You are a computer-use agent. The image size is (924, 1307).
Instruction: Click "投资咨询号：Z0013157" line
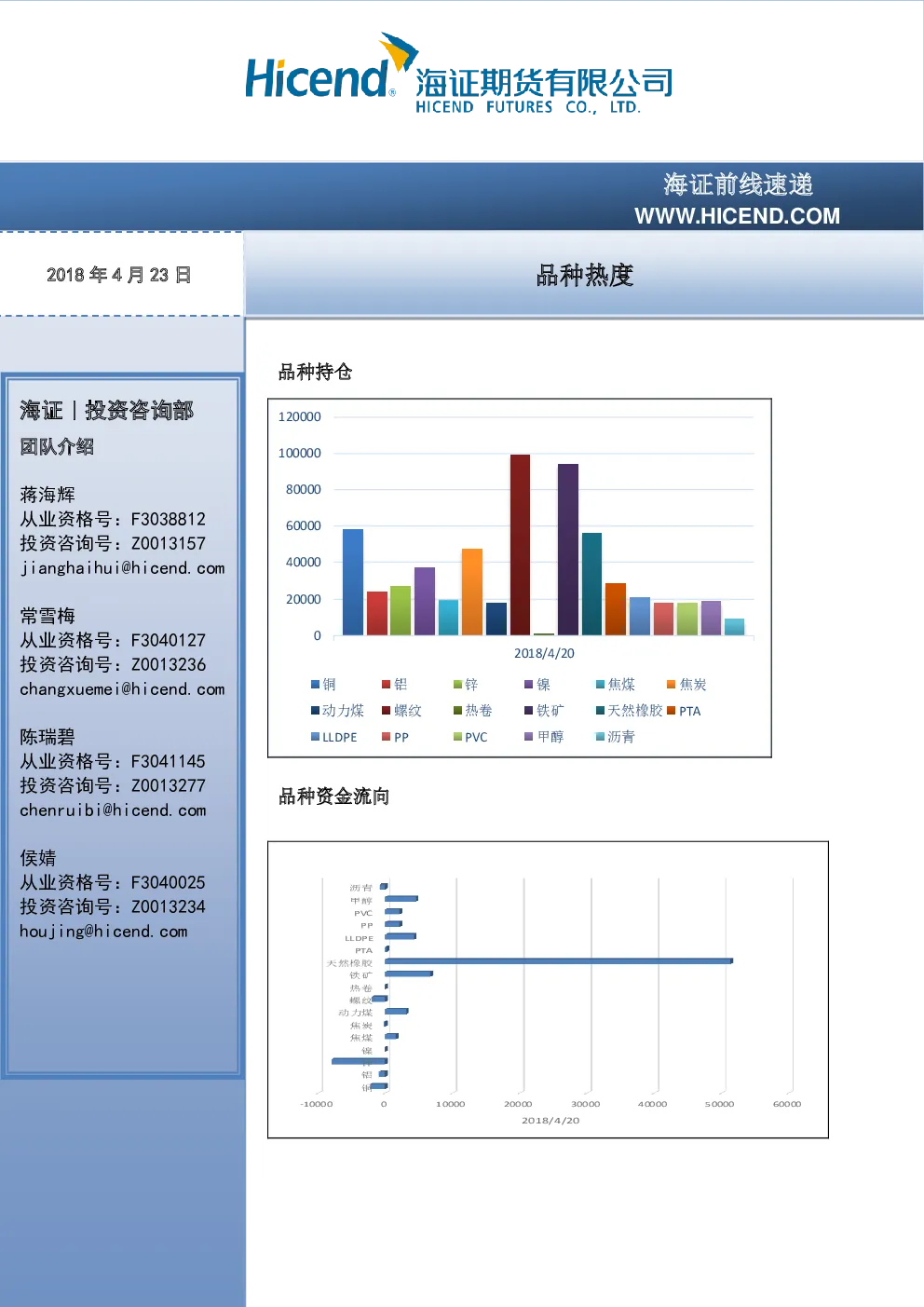[x=113, y=543]
